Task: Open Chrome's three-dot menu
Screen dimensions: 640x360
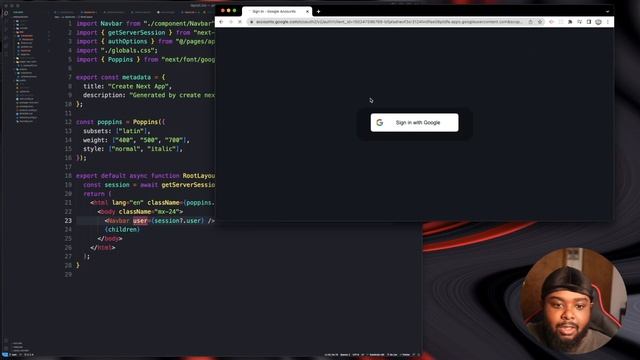Action: 607,22
